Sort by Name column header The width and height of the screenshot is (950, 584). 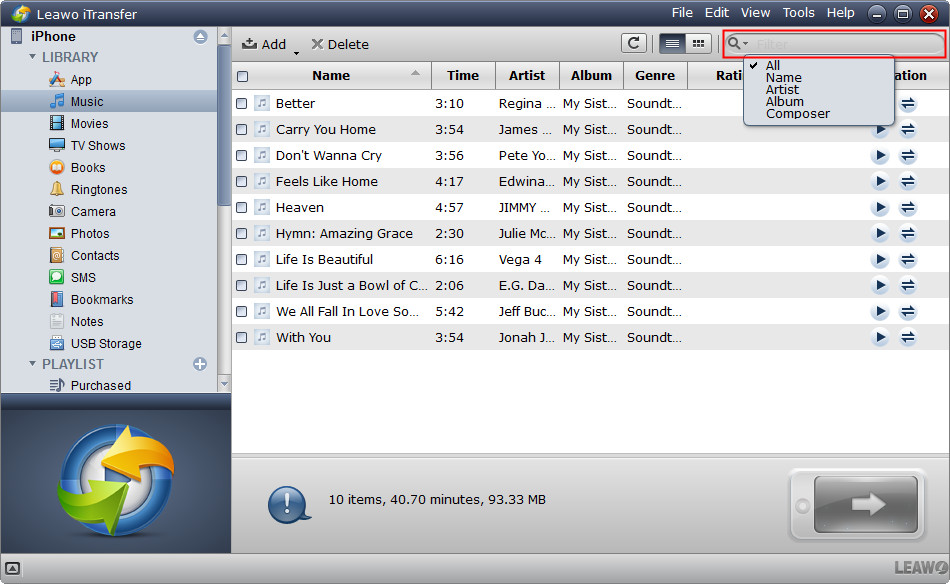point(331,76)
